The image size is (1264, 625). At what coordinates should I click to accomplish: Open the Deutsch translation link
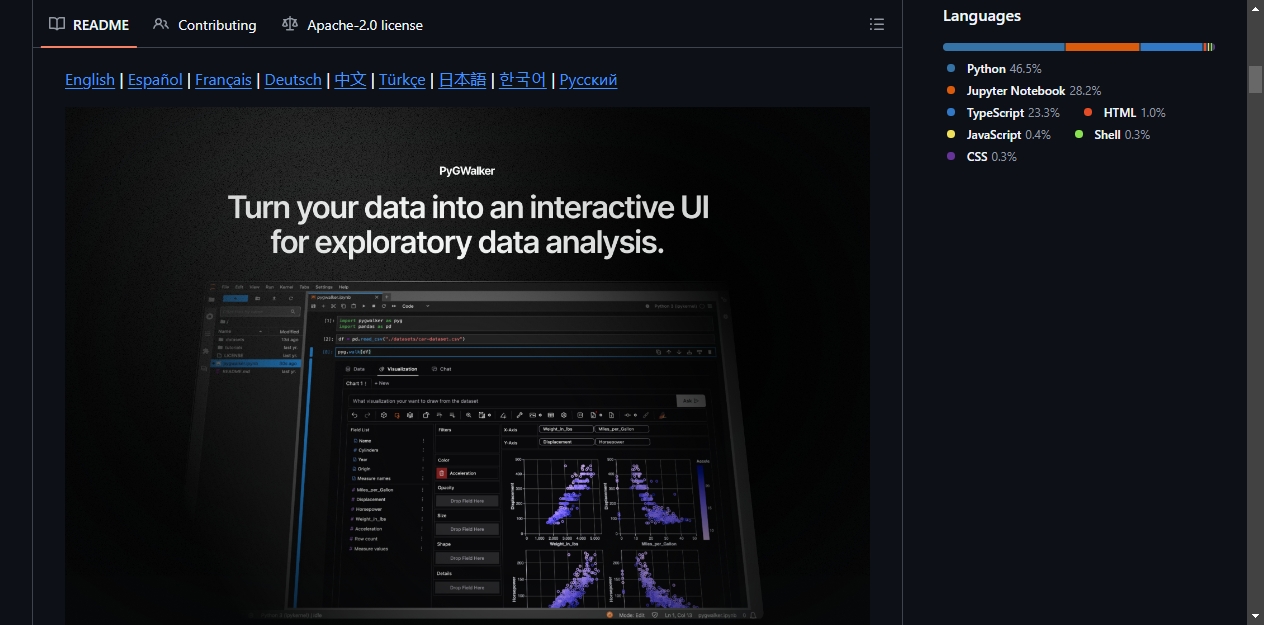click(x=293, y=80)
